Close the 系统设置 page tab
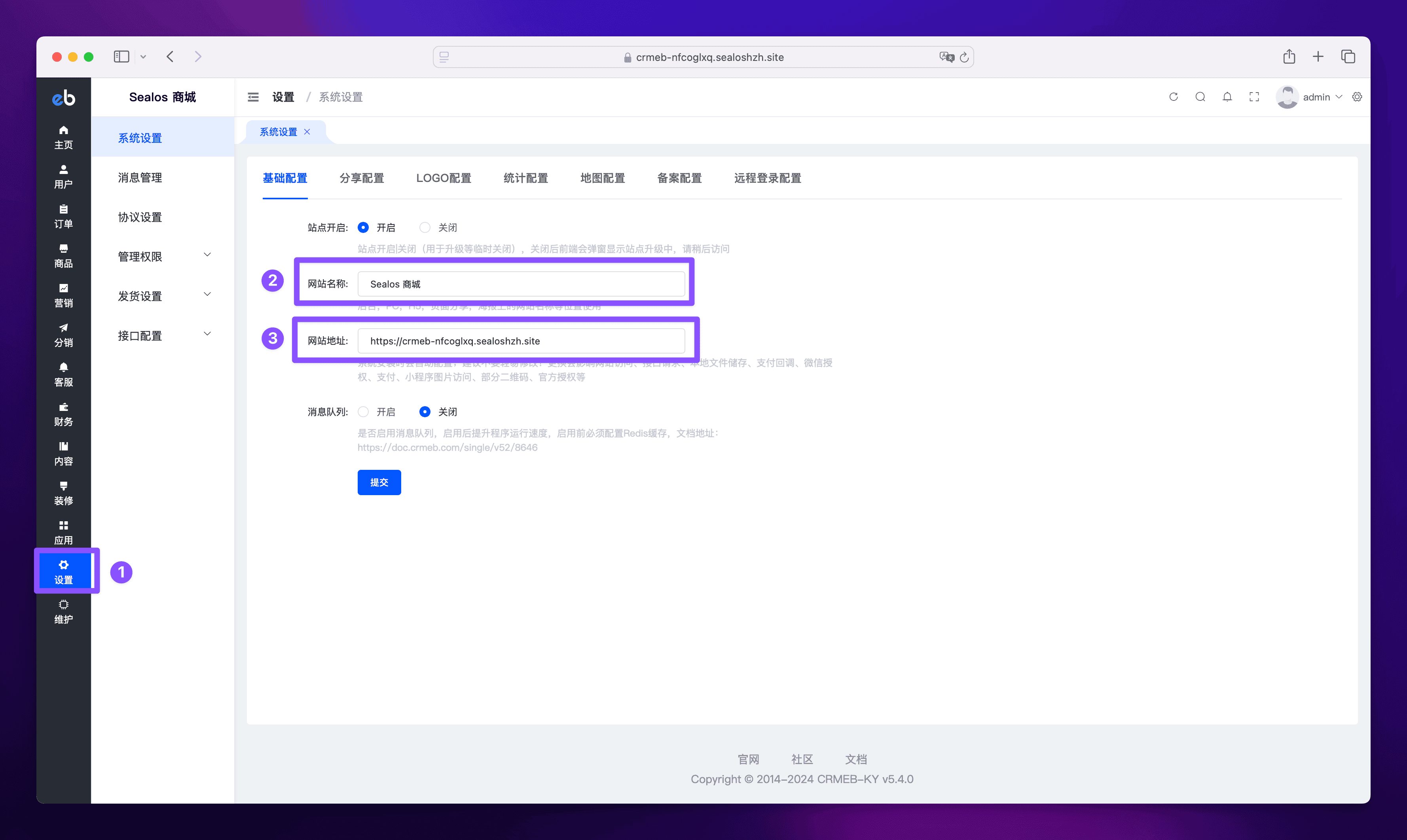 pos(307,132)
